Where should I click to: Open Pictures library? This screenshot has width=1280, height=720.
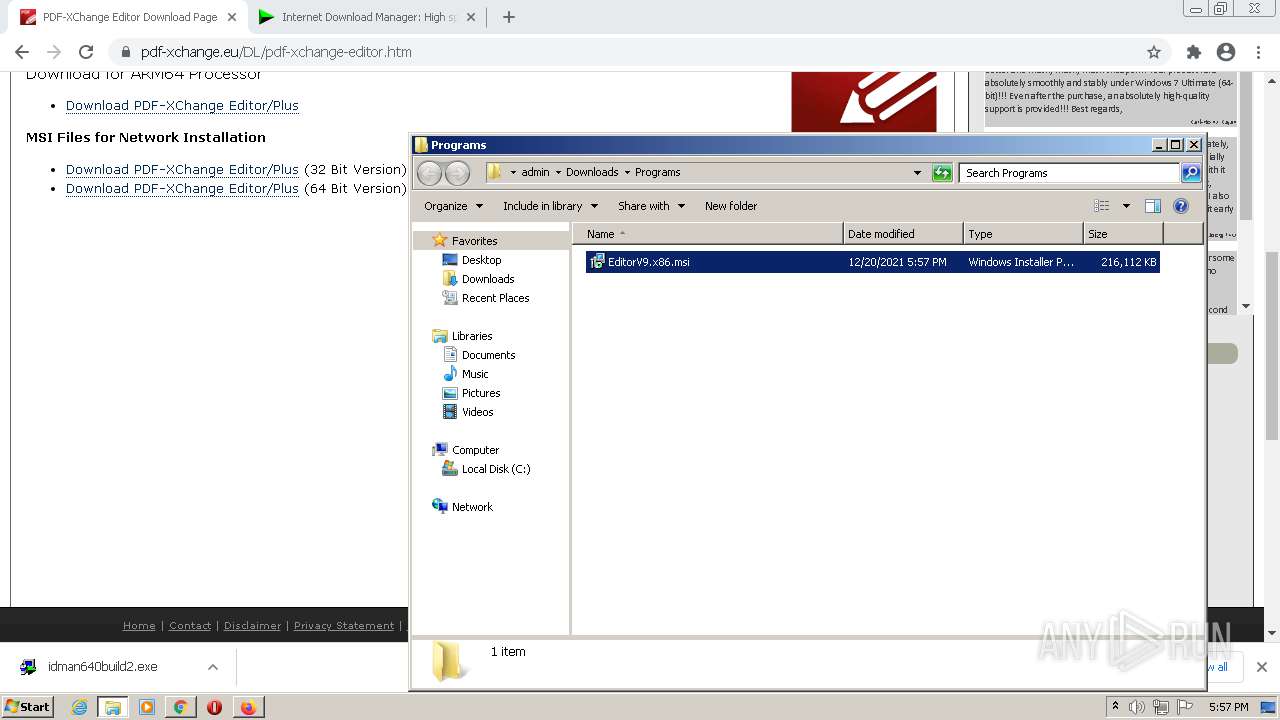point(481,393)
